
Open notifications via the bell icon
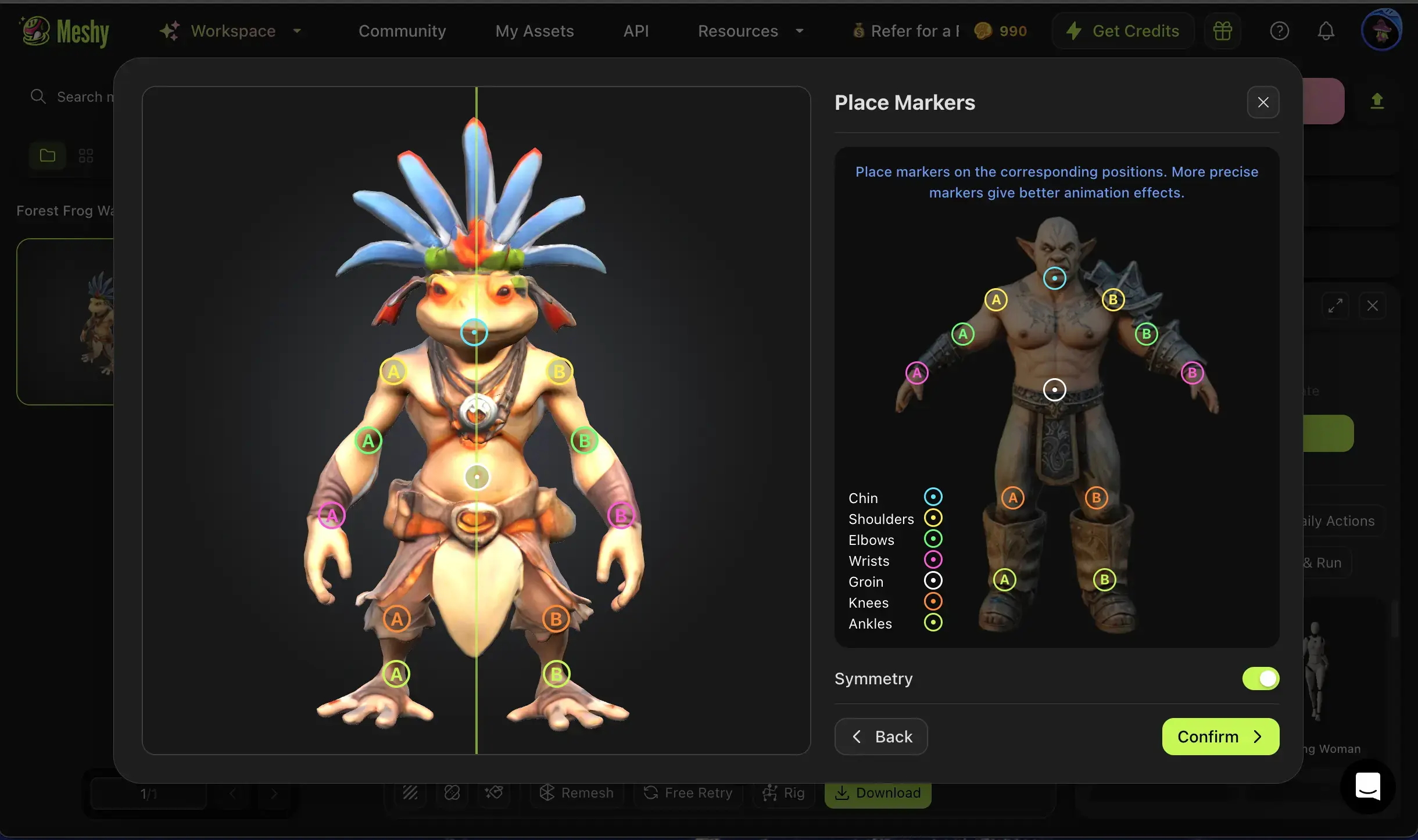(x=1326, y=31)
